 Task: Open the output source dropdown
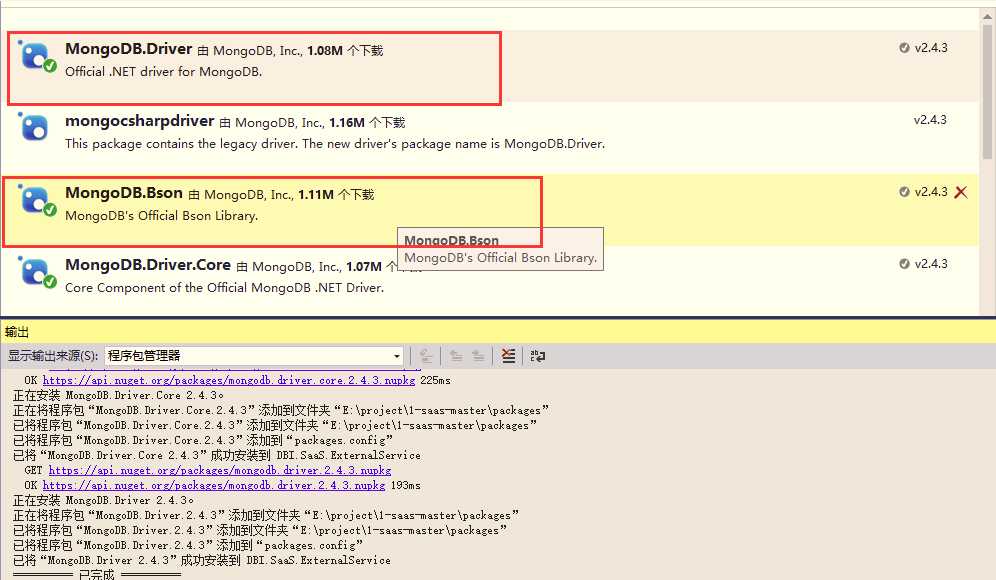click(396, 356)
